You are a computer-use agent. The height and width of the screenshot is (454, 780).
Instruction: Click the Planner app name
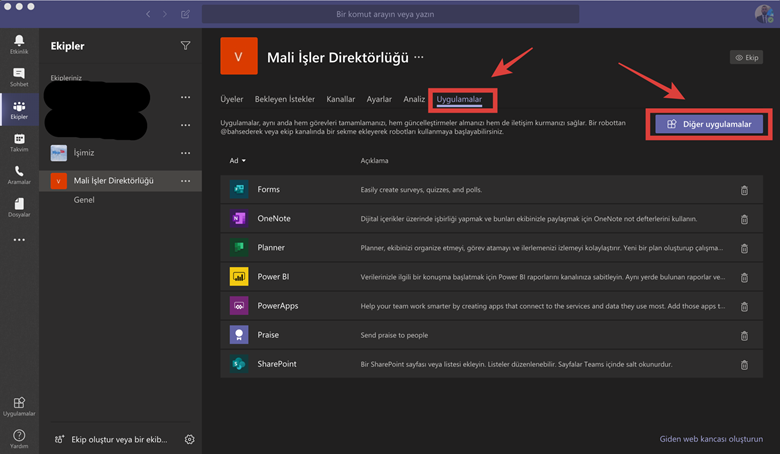(271, 247)
